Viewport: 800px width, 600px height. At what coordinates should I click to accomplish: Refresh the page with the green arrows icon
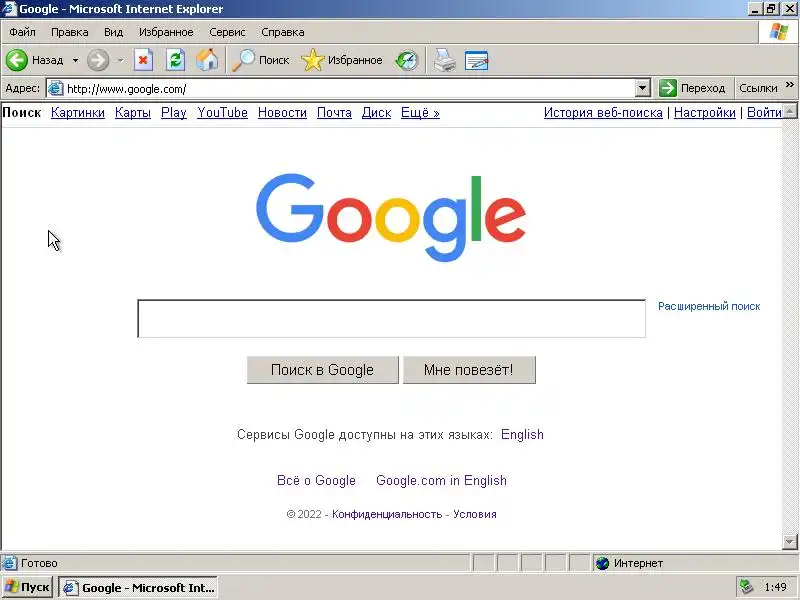click(x=176, y=60)
